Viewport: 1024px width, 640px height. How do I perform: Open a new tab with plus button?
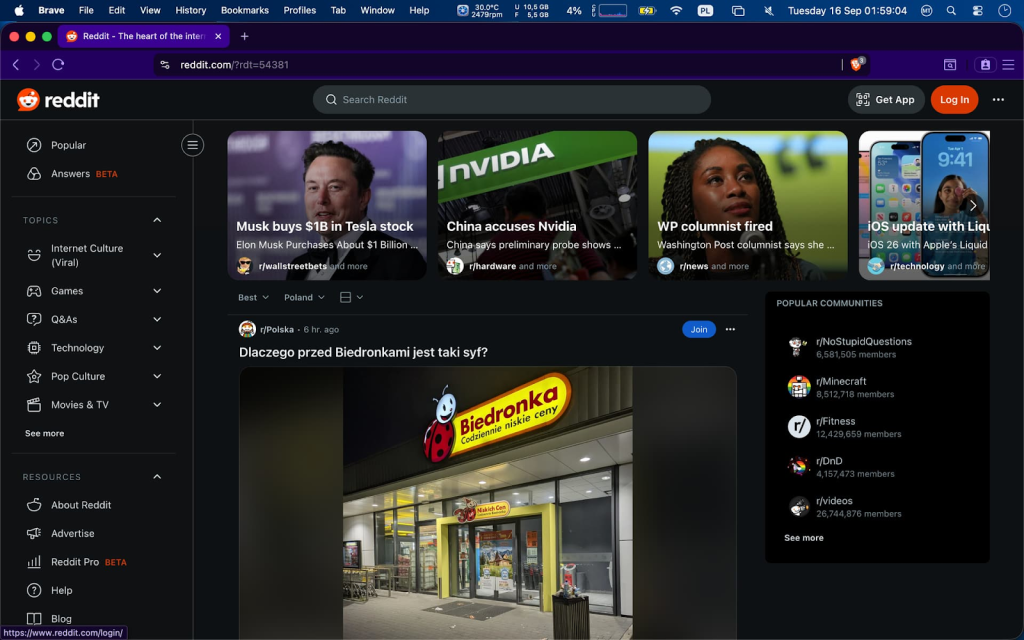[x=244, y=36]
